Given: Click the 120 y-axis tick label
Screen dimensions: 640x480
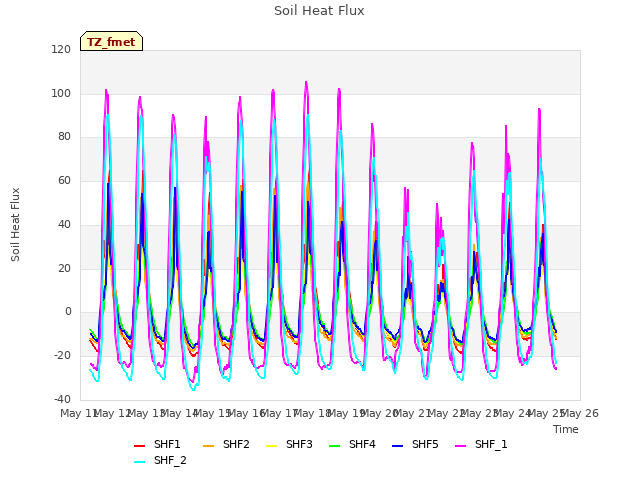Looking at the screenshot, I should pos(61,49).
